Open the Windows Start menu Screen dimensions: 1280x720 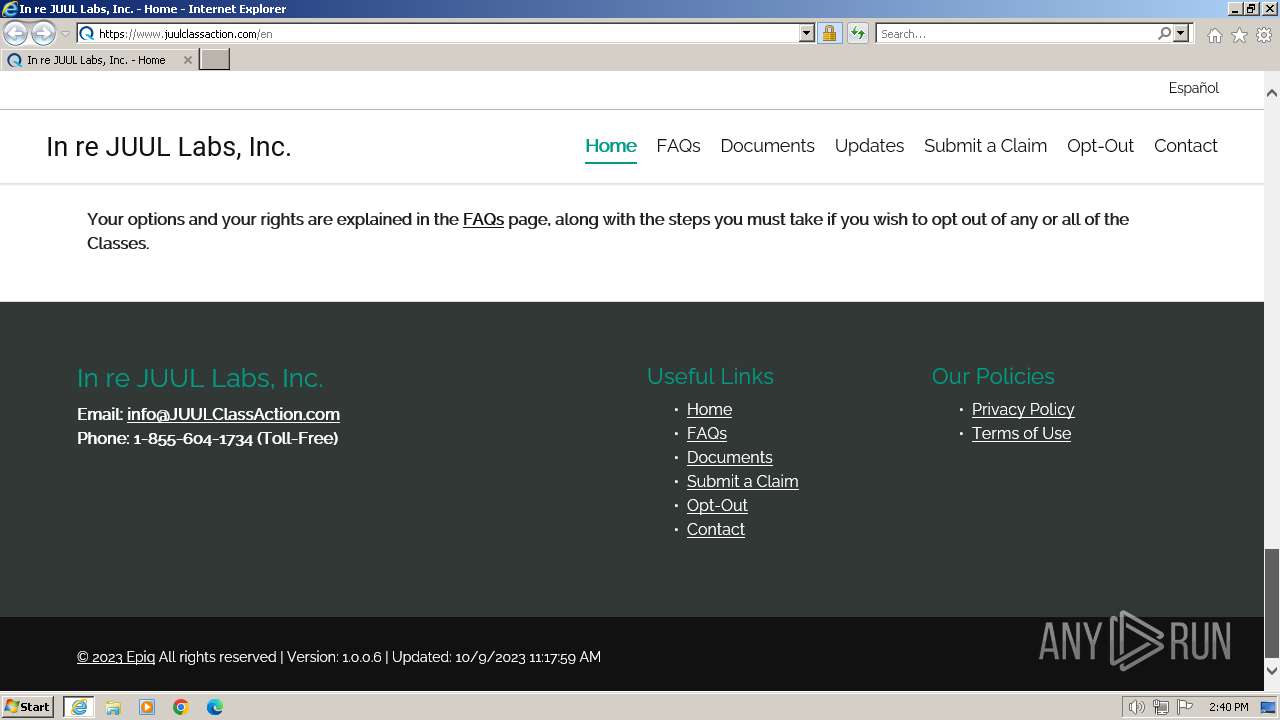click(28, 707)
